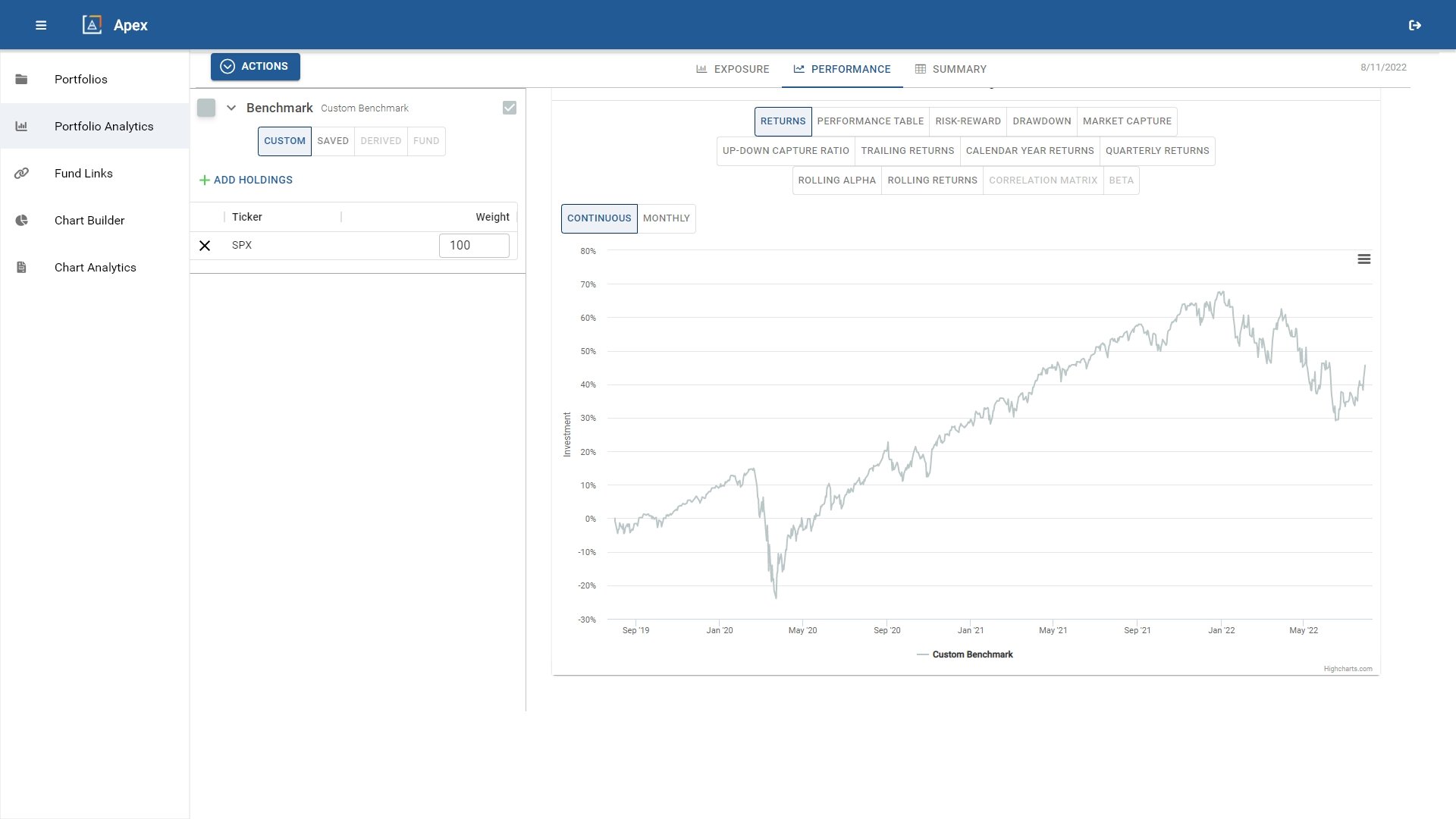Toggle Custom Benchmark legend series
This screenshot has width=1456, height=819.
[x=965, y=654]
